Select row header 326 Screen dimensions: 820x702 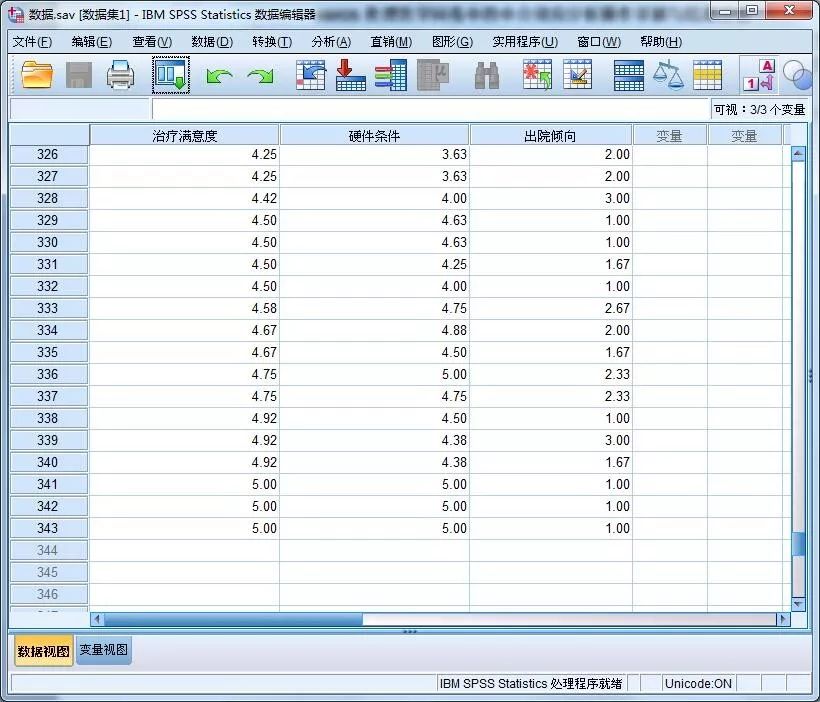(48, 154)
